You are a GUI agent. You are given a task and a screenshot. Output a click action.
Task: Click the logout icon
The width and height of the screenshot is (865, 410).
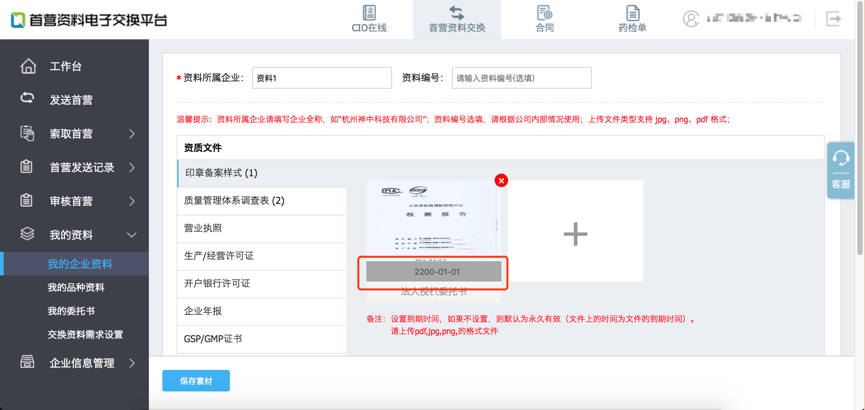[x=833, y=19]
